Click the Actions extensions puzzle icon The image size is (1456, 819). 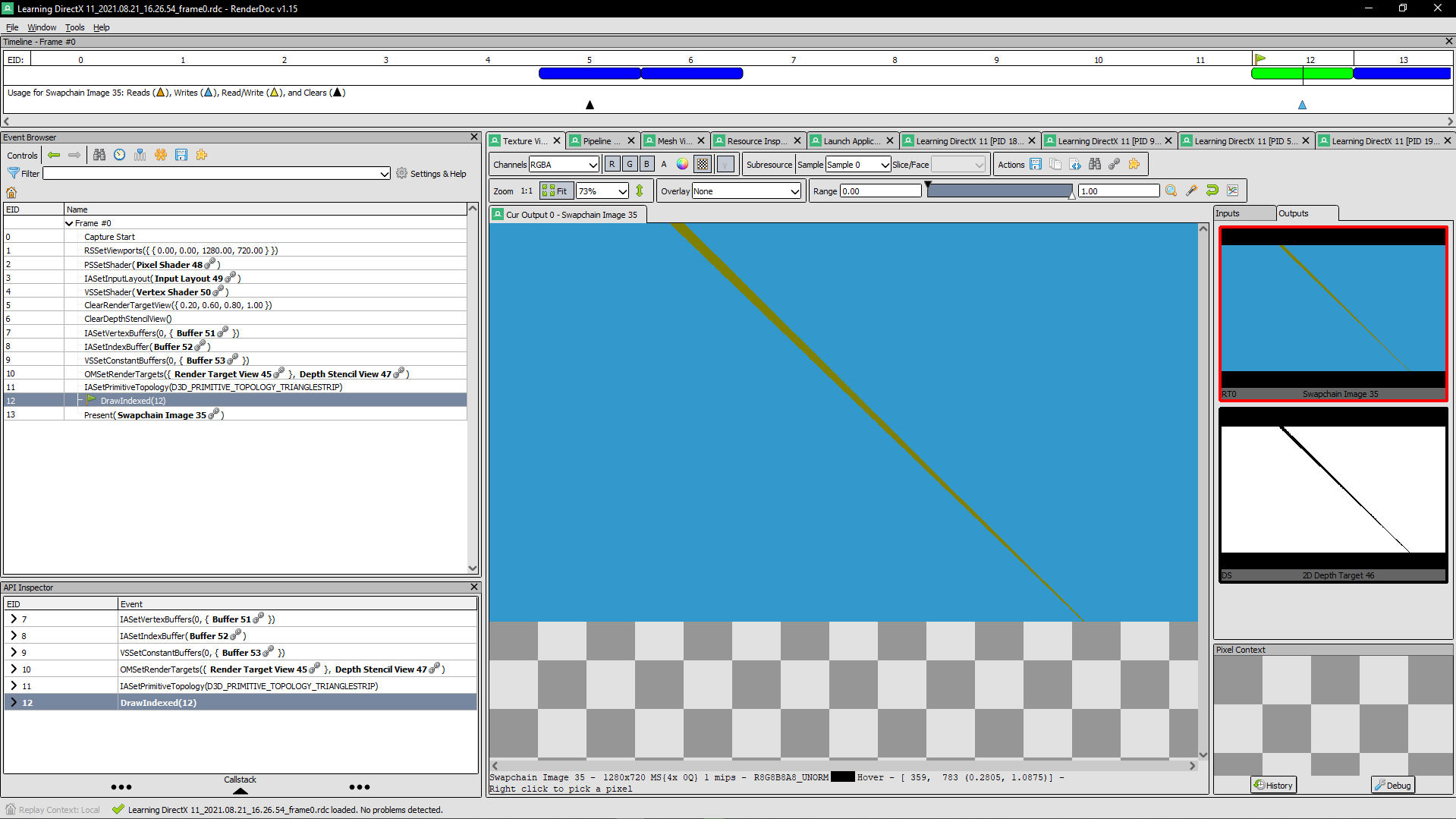tap(1134, 164)
